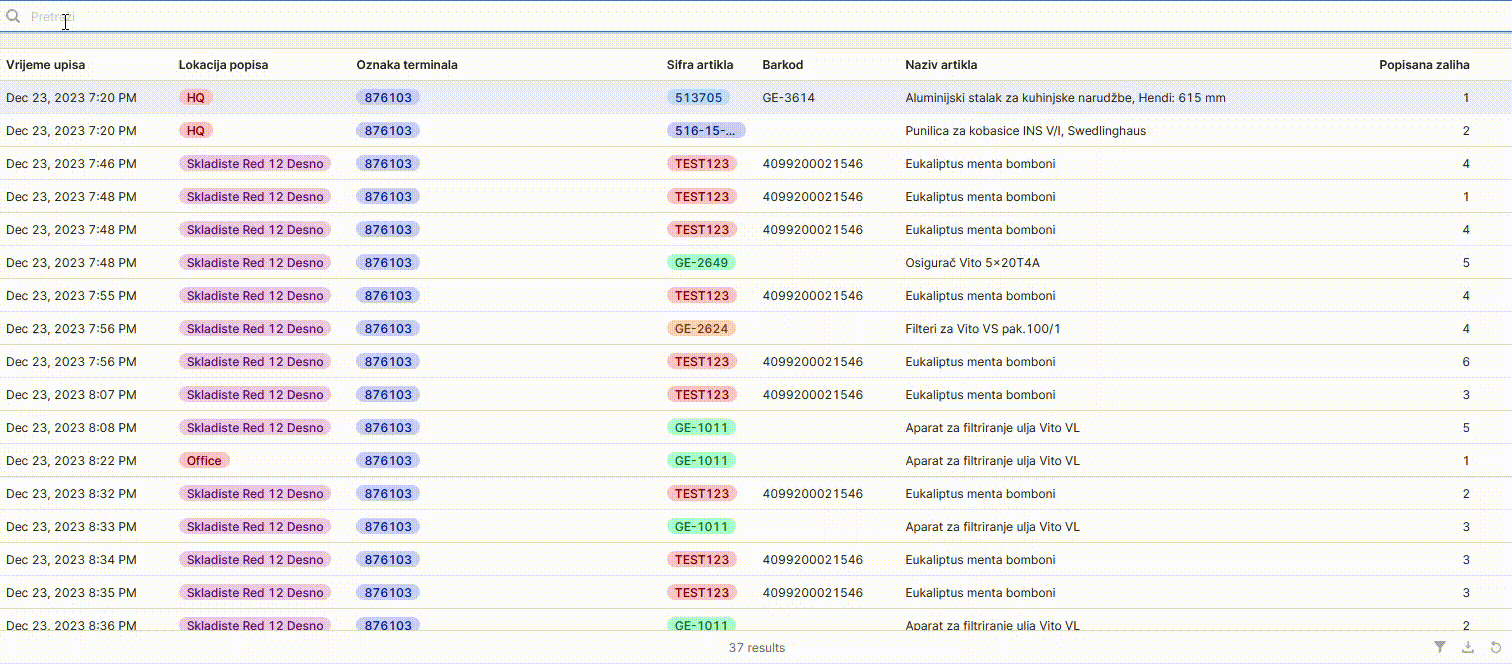Click GE-1011 tag in 8:33 PM row

tap(701, 527)
